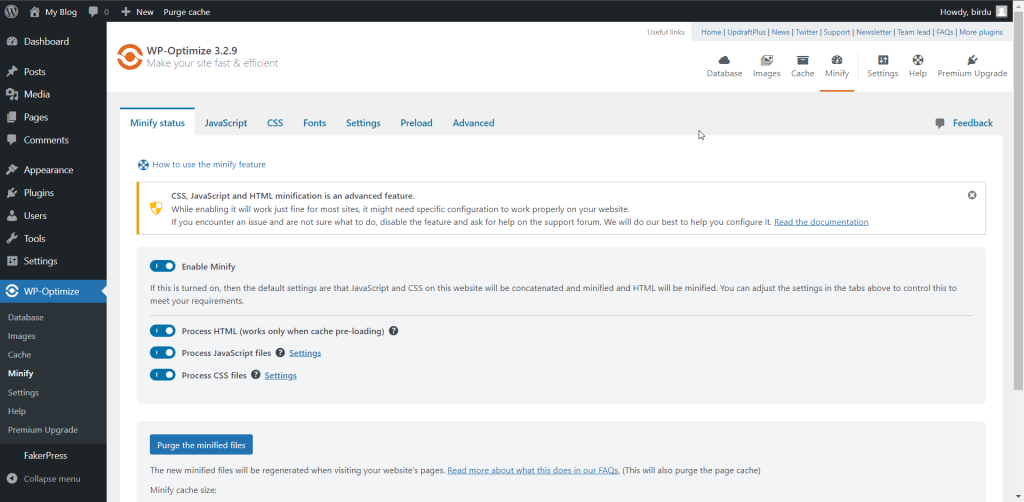Visit site via My Blog home icon
The image size is (1024, 502).
(35, 11)
